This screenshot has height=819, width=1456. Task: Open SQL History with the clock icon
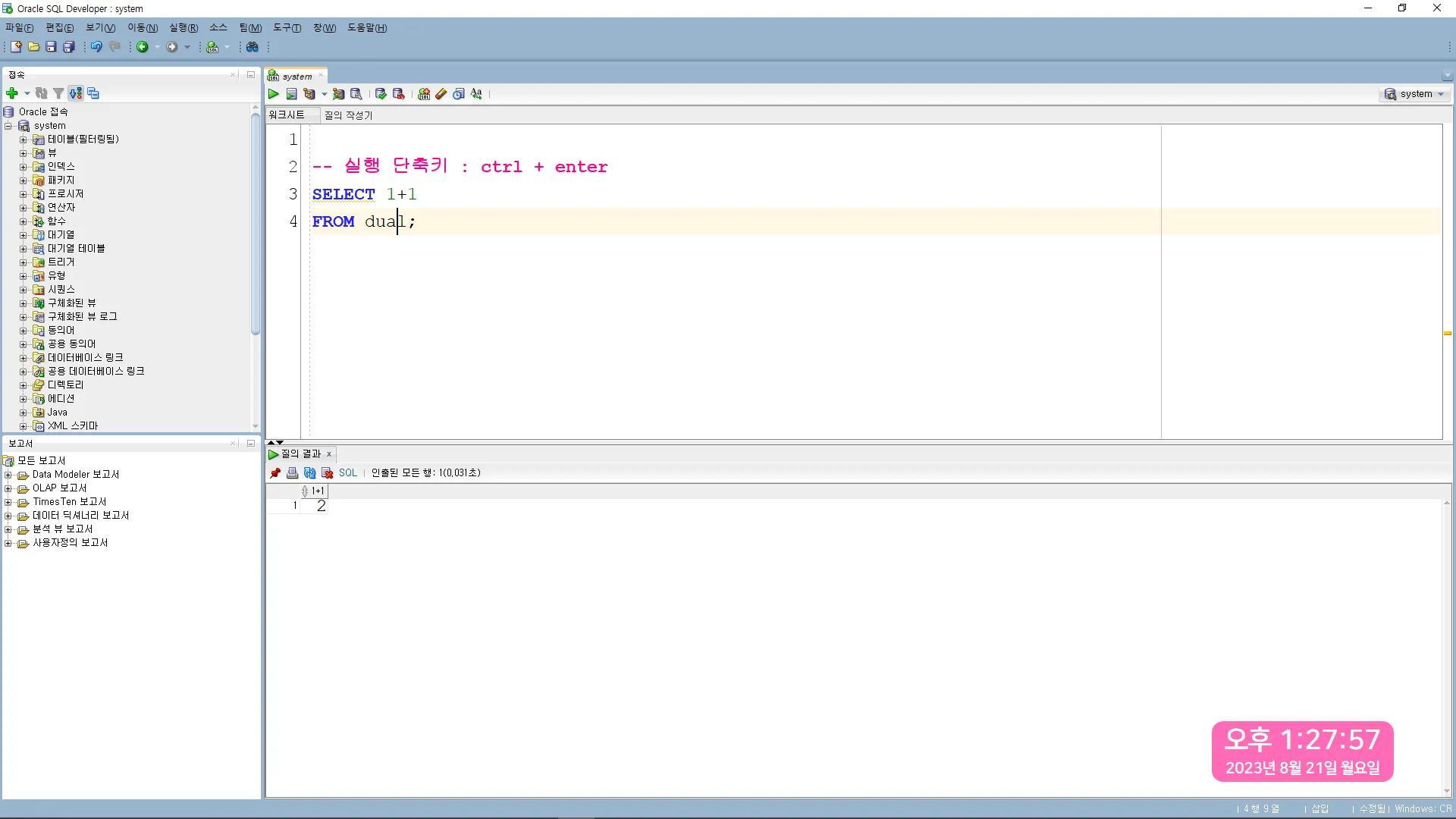point(458,94)
